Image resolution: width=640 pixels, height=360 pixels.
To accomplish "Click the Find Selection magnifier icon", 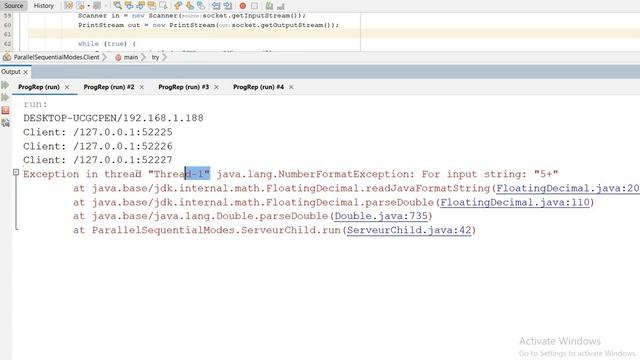I will coord(118,6).
